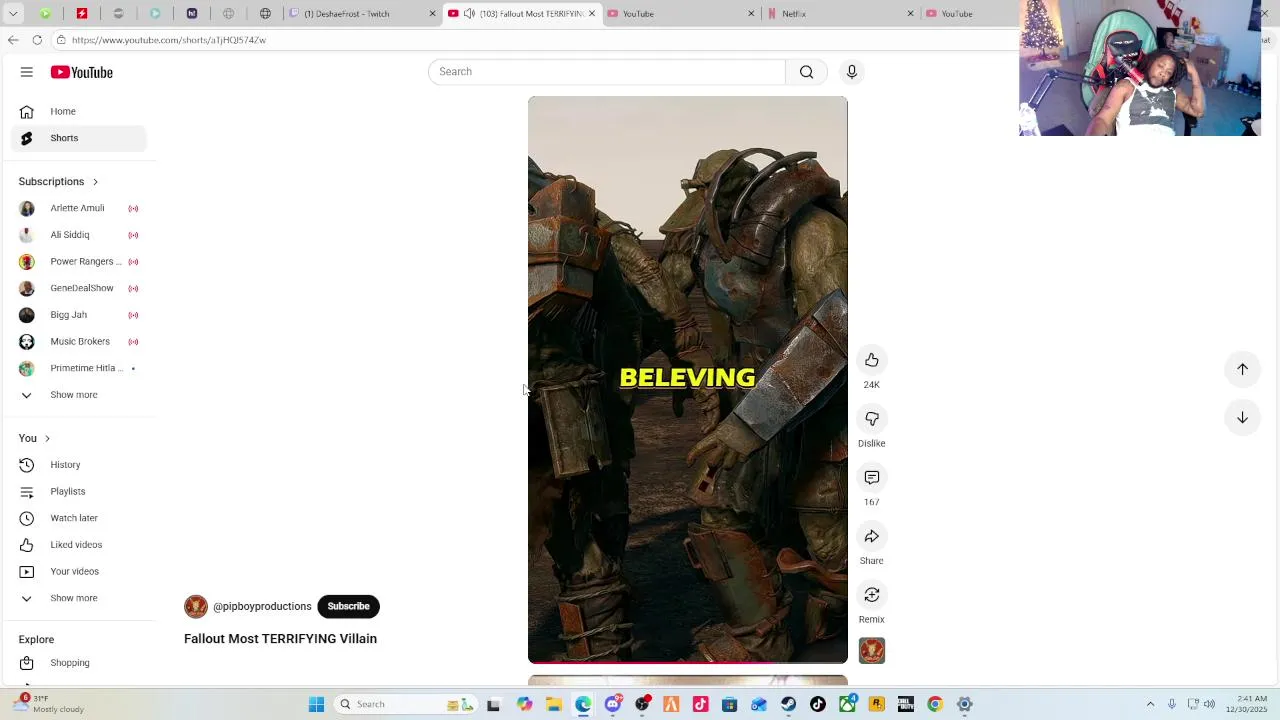The width and height of the screenshot is (1280, 720).
Task: Open Arlette Amuli subscription
Action: click(79, 208)
